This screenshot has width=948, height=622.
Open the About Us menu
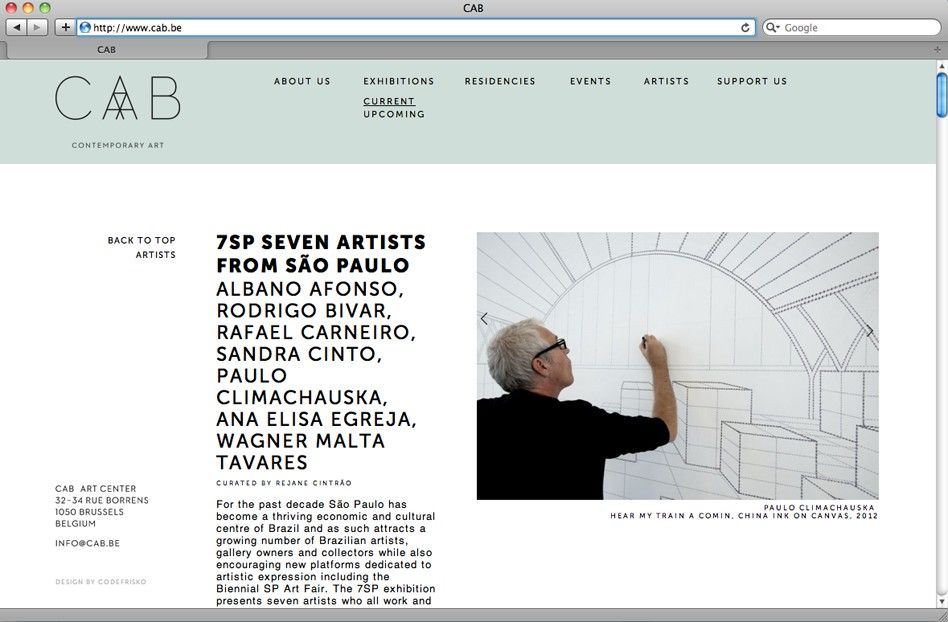302,81
